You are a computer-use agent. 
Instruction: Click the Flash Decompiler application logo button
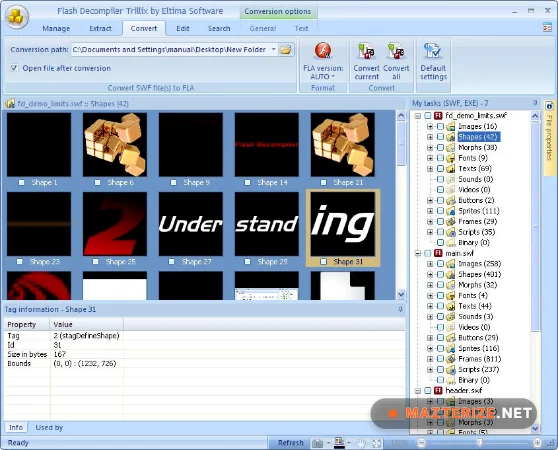click(16, 16)
